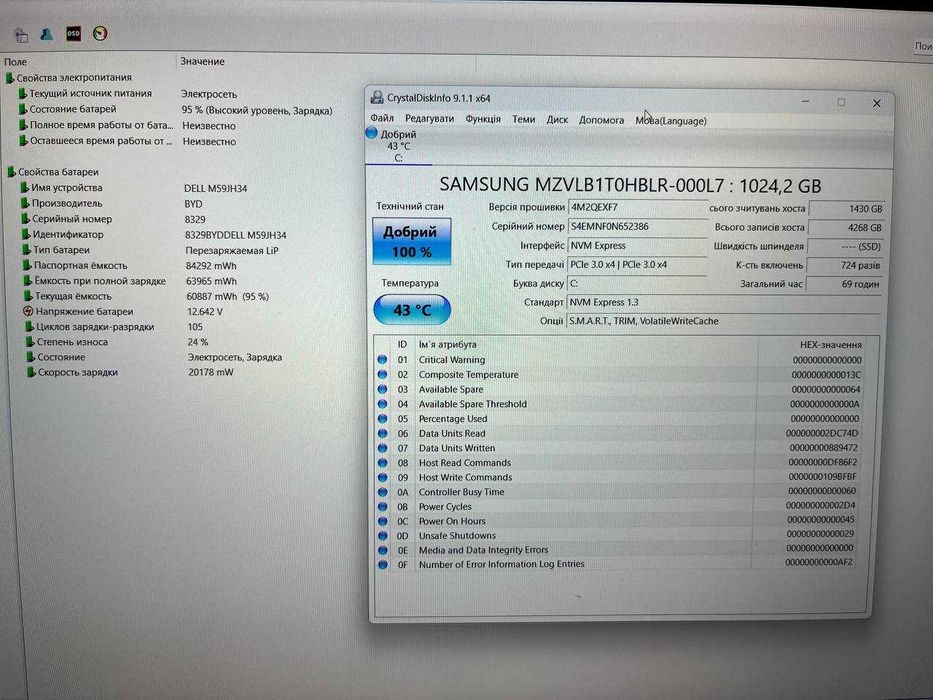The image size is (933, 700).
Task: Click status orb of Data Units Read row
Action: [382, 433]
